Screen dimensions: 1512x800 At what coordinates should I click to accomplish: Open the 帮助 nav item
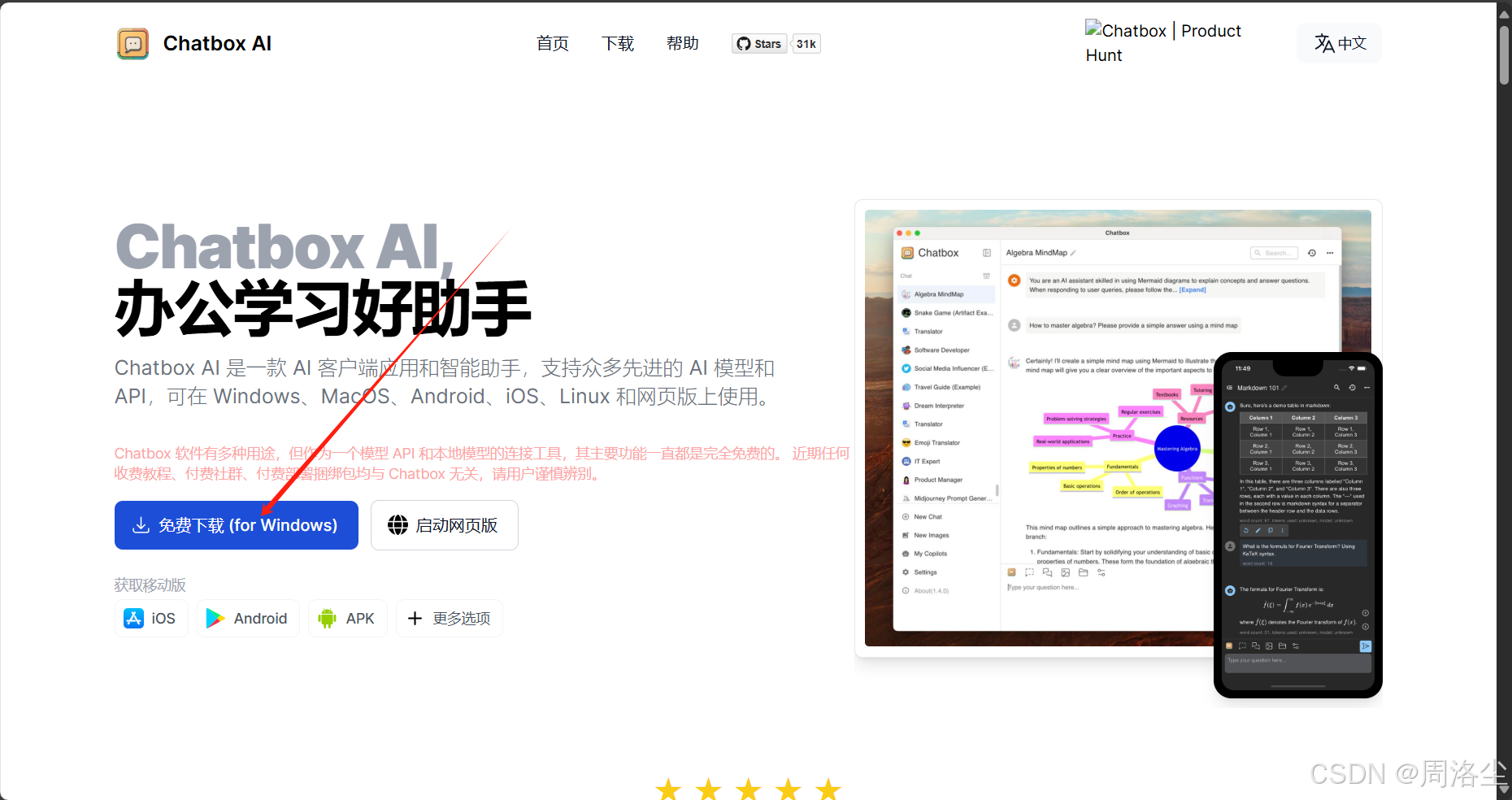click(x=683, y=43)
